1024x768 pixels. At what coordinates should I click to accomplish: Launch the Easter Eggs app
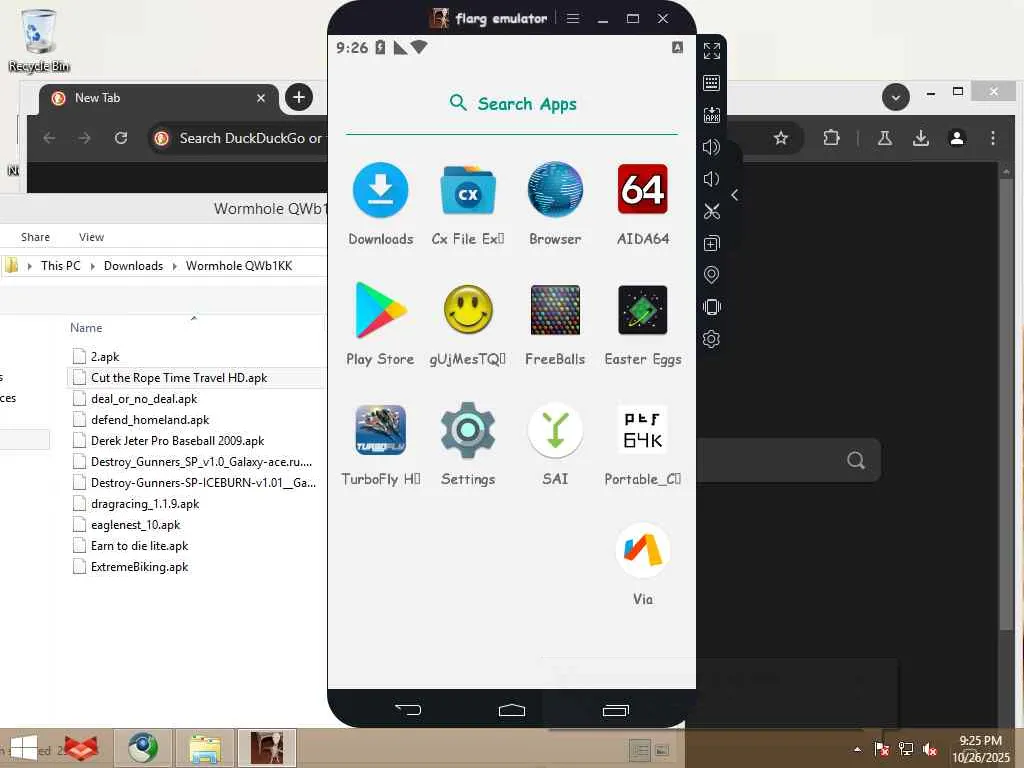(x=643, y=310)
